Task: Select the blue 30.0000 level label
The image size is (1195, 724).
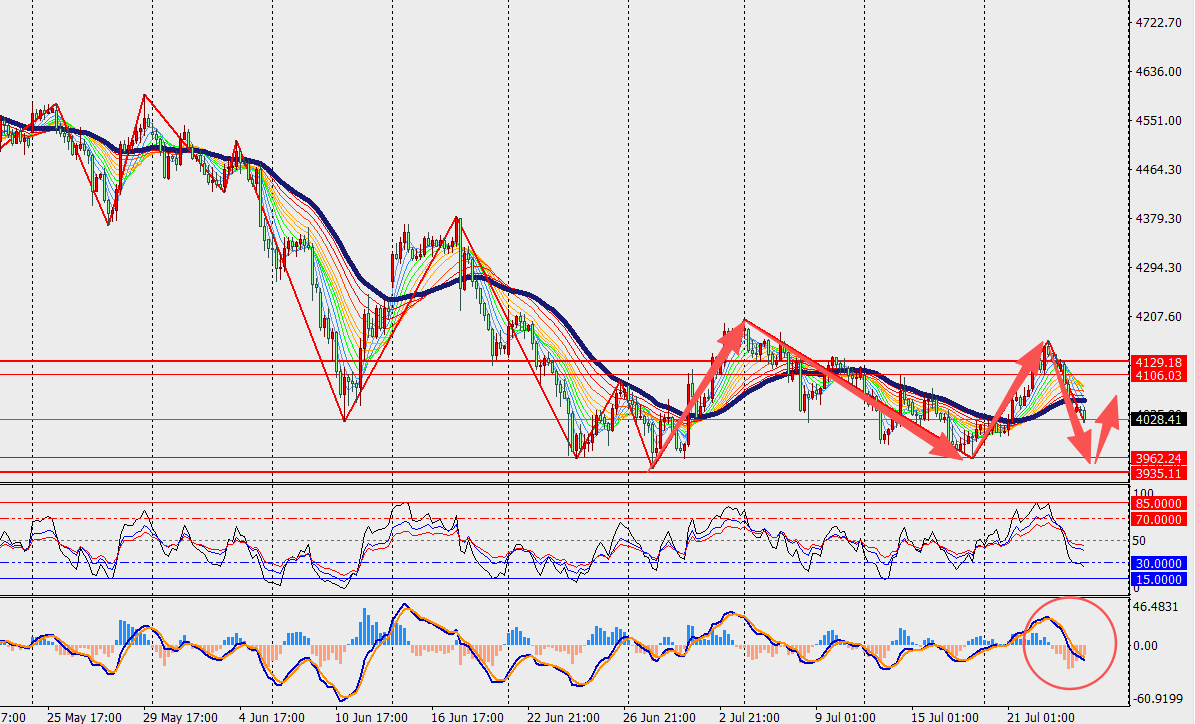Action: (x=1158, y=563)
